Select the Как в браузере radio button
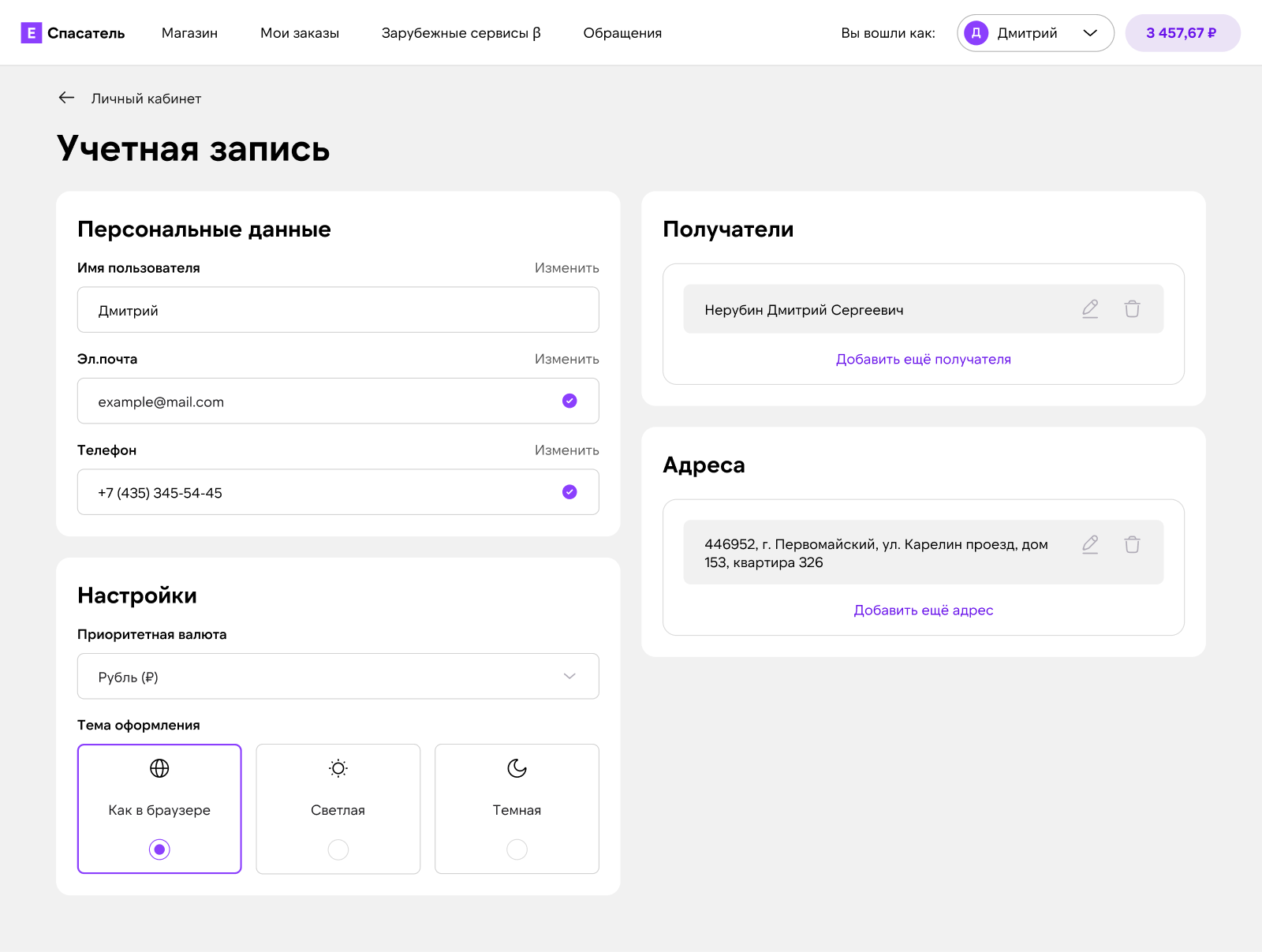The height and width of the screenshot is (952, 1262). point(159,849)
